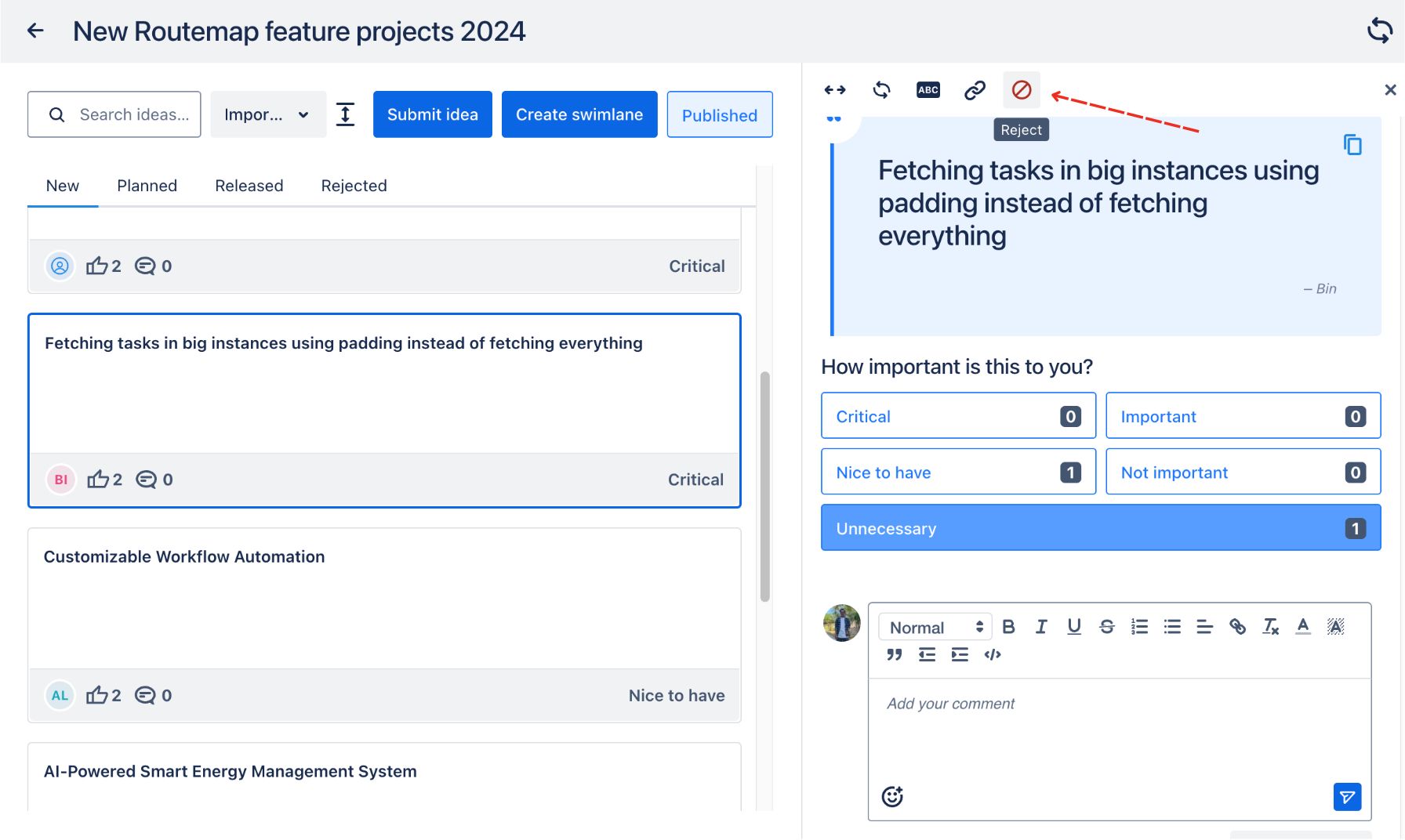The width and height of the screenshot is (1405, 840).
Task: Switch to the Released tab
Action: (249, 186)
